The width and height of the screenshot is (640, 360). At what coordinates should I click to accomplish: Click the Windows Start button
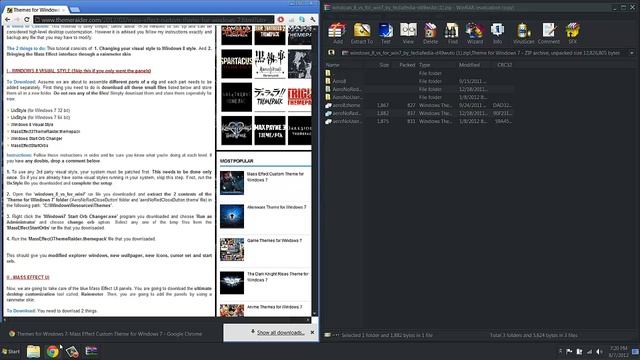tap(11, 351)
